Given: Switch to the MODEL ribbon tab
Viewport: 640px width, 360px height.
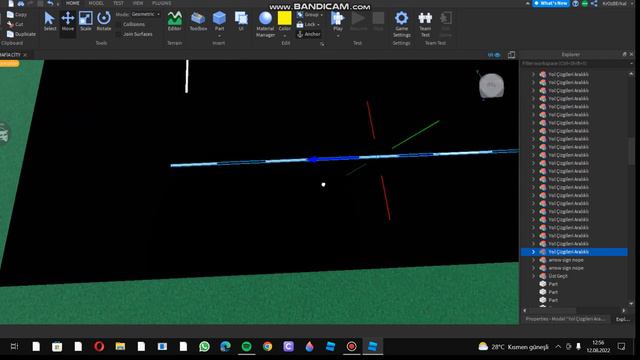Looking at the screenshot, I should click(x=96, y=3).
